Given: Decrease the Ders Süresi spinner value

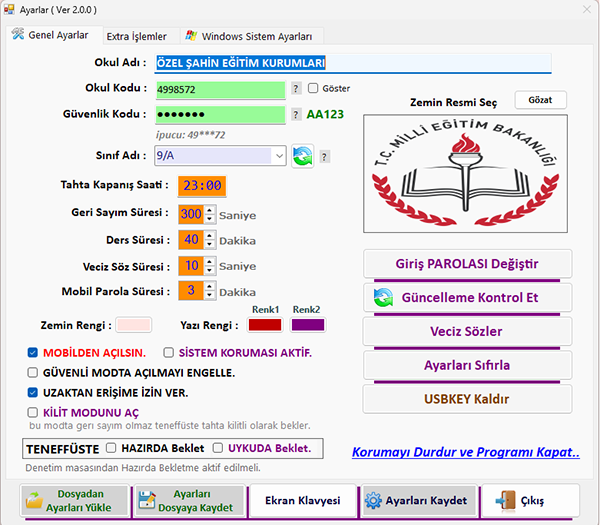Looking at the screenshot, I should tap(208, 244).
